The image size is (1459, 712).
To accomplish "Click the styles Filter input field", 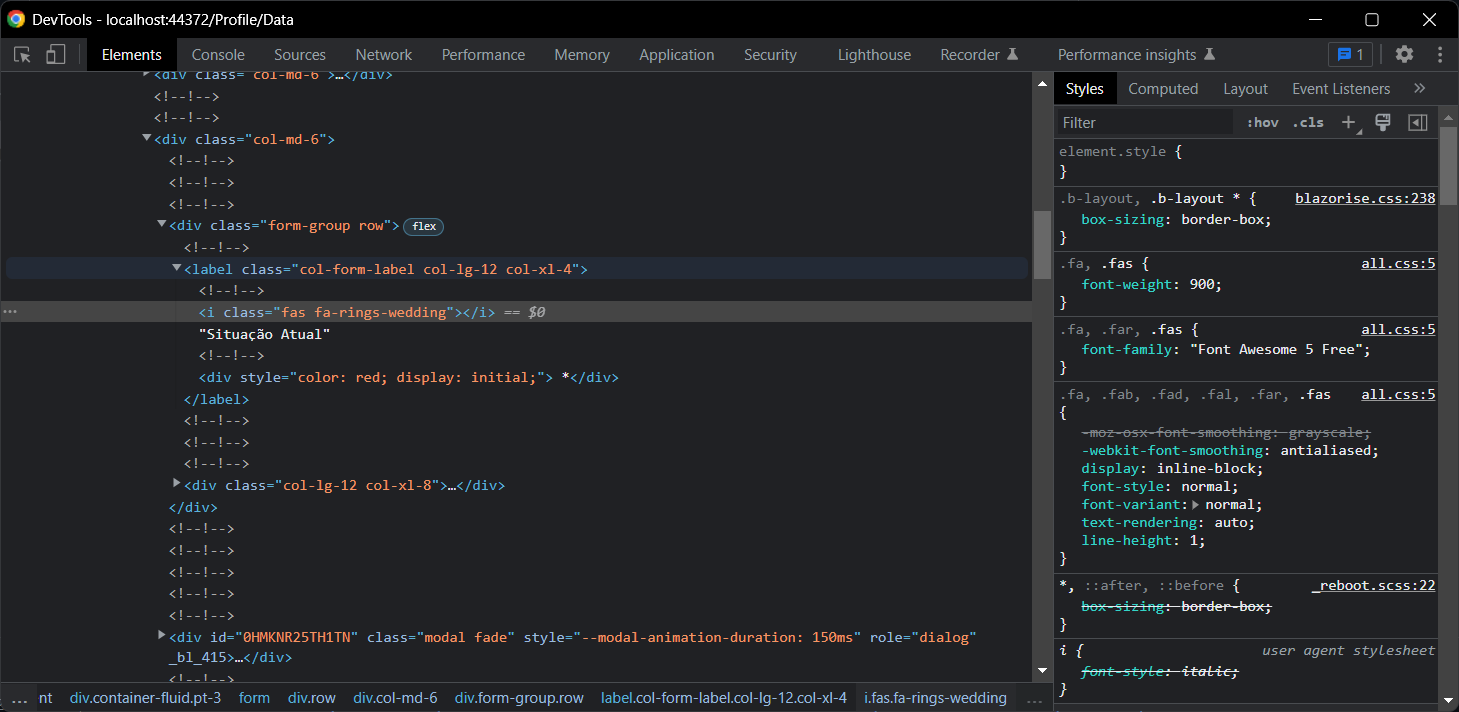I will tap(1140, 122).
